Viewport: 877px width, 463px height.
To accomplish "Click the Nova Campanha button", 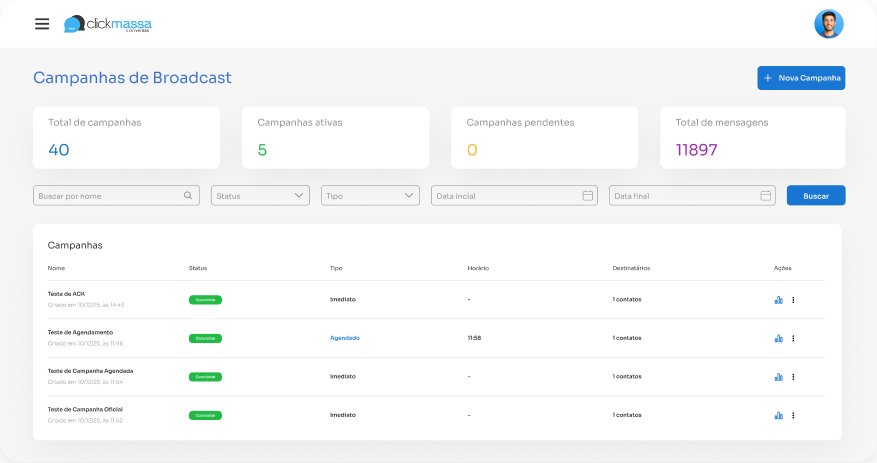I will pos(800,78).
